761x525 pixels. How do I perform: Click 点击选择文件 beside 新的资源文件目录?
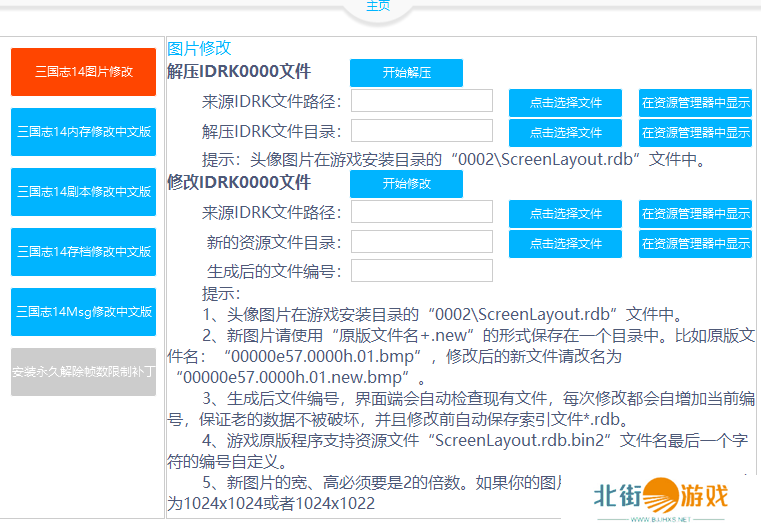pos(566,244)
